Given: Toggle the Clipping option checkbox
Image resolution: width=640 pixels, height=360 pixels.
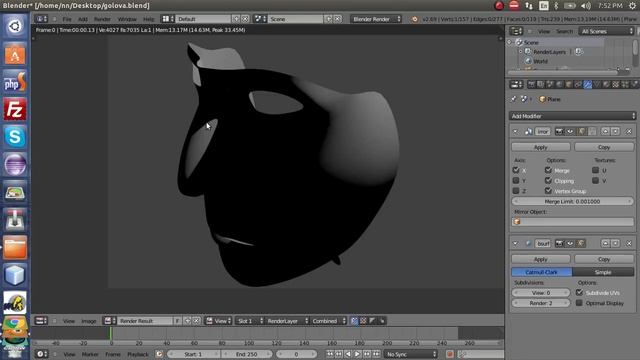Looking at the screenshot, I should [548, 180].
